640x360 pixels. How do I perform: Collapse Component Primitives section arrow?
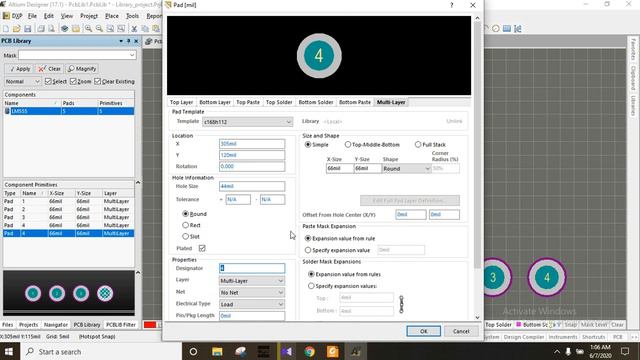[138, 183]
